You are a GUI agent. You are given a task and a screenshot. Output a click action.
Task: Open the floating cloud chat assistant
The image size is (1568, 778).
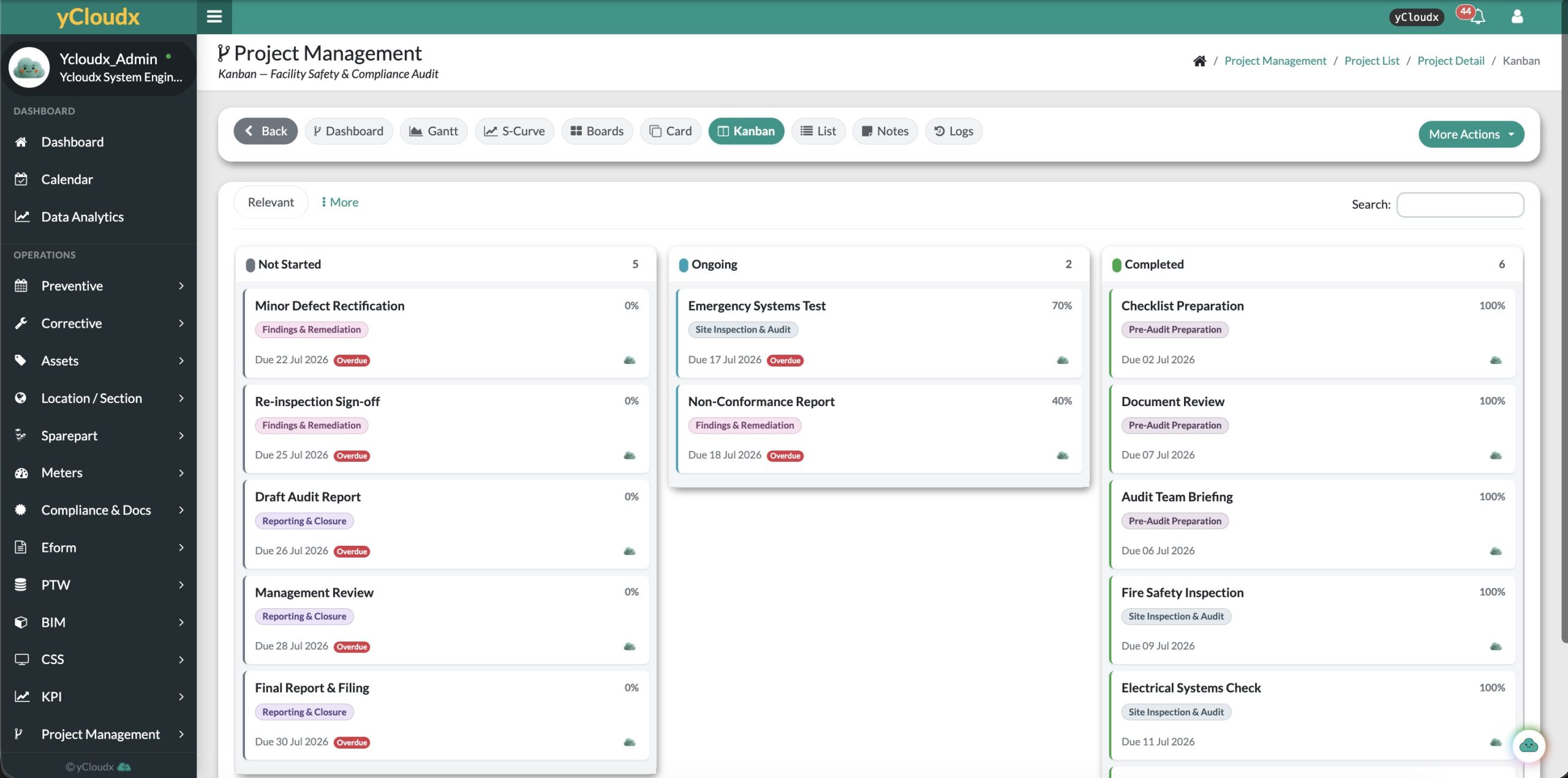coord(1529,745)
